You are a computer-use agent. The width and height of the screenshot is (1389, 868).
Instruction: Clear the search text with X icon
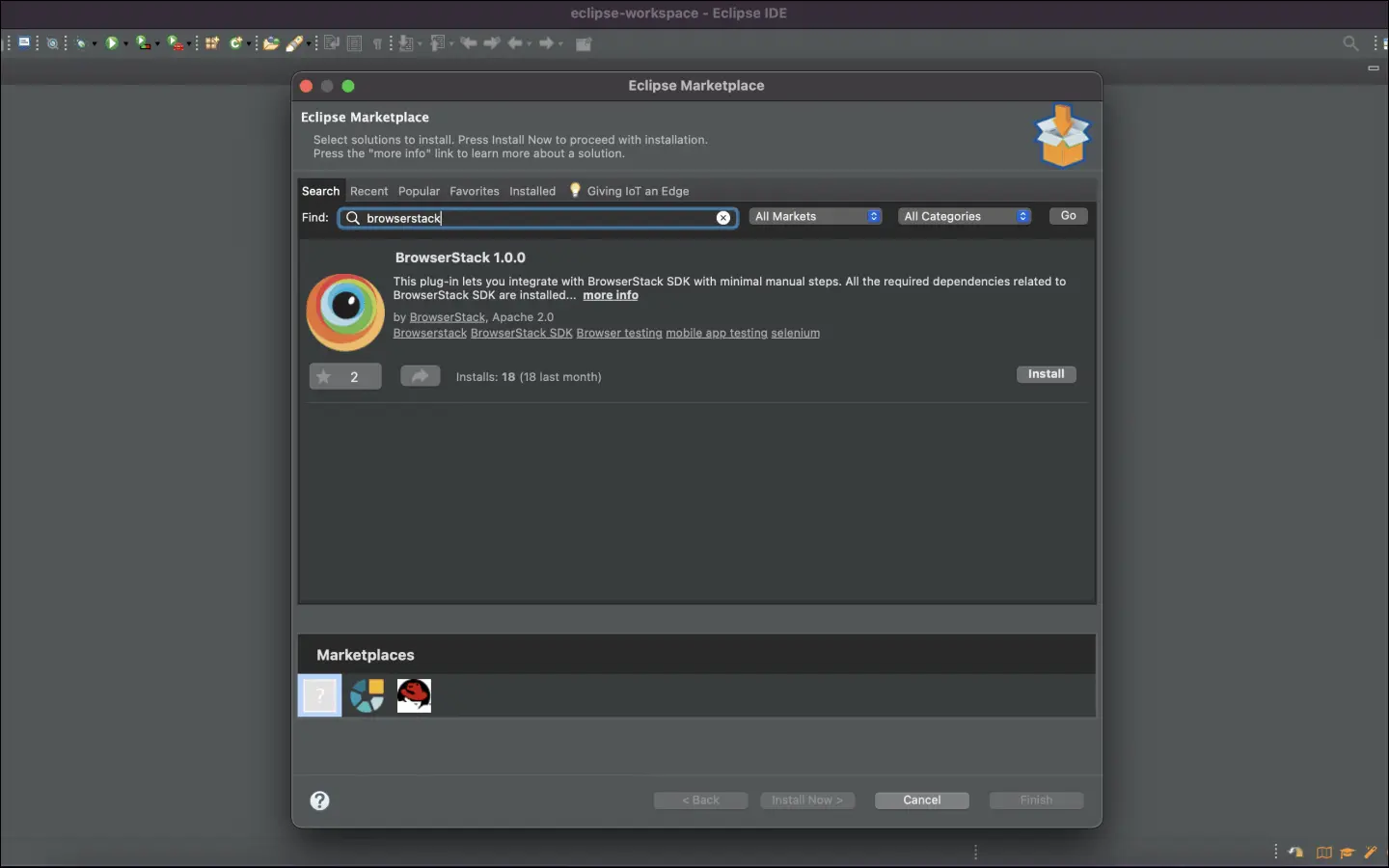722,218
